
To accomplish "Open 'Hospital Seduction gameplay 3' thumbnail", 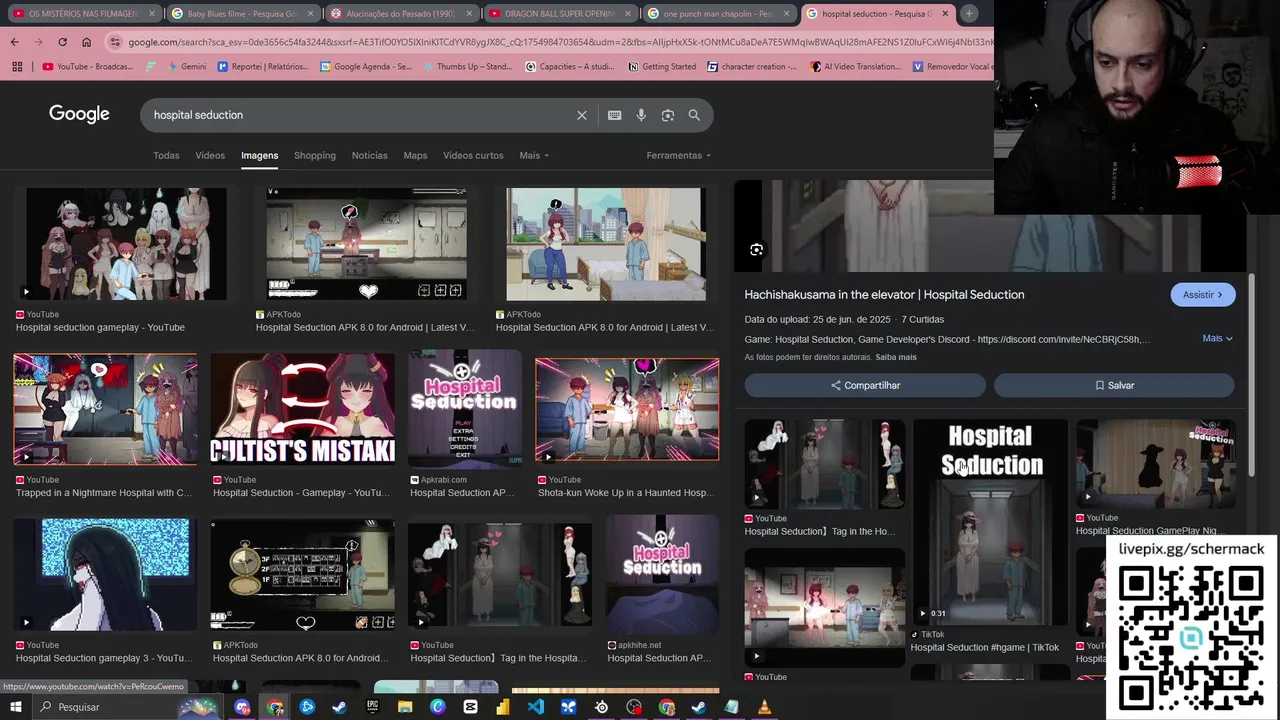I will (105, 574).
